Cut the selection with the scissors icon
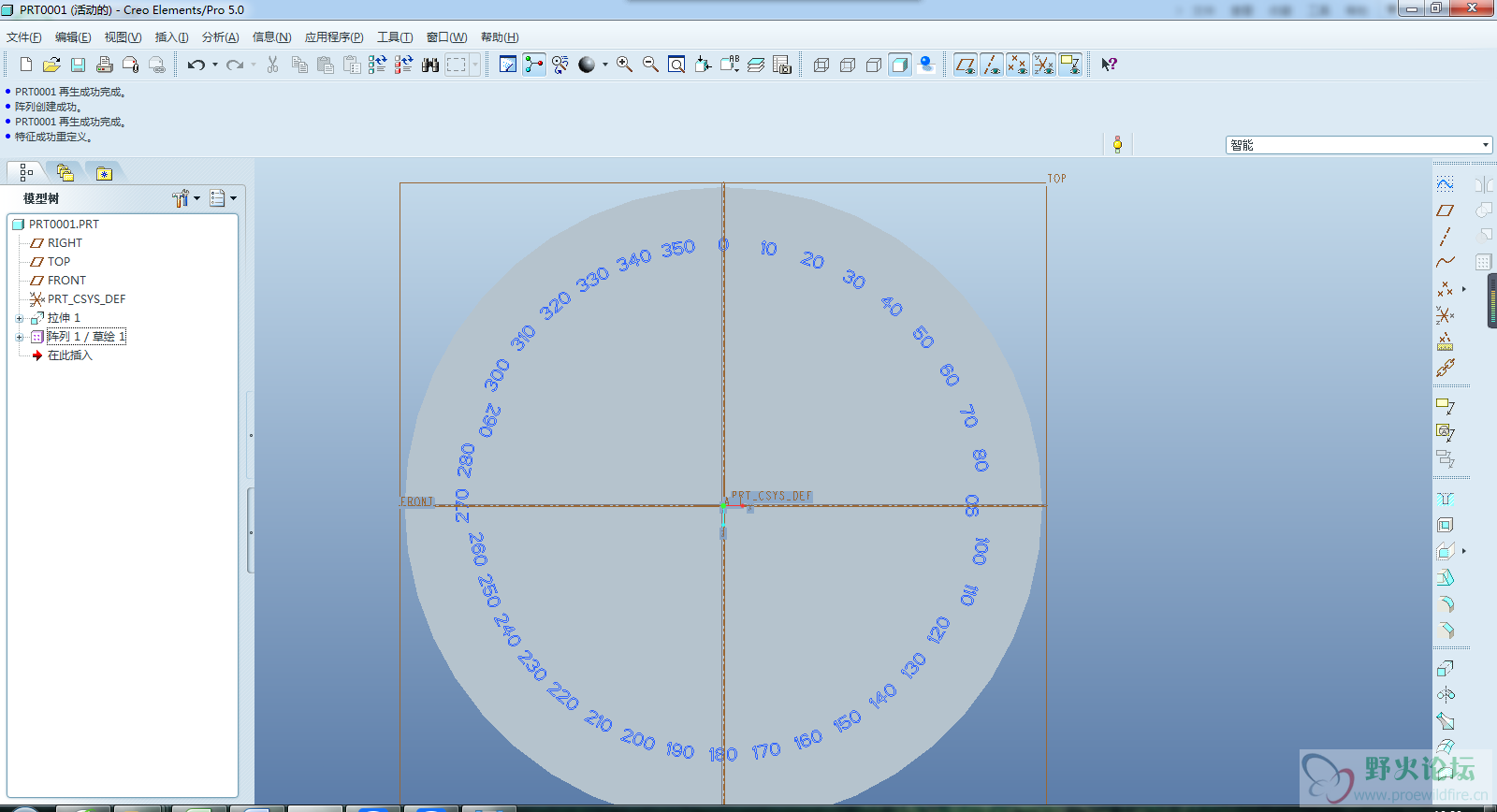1497x812 pixels. pos(272,65)
